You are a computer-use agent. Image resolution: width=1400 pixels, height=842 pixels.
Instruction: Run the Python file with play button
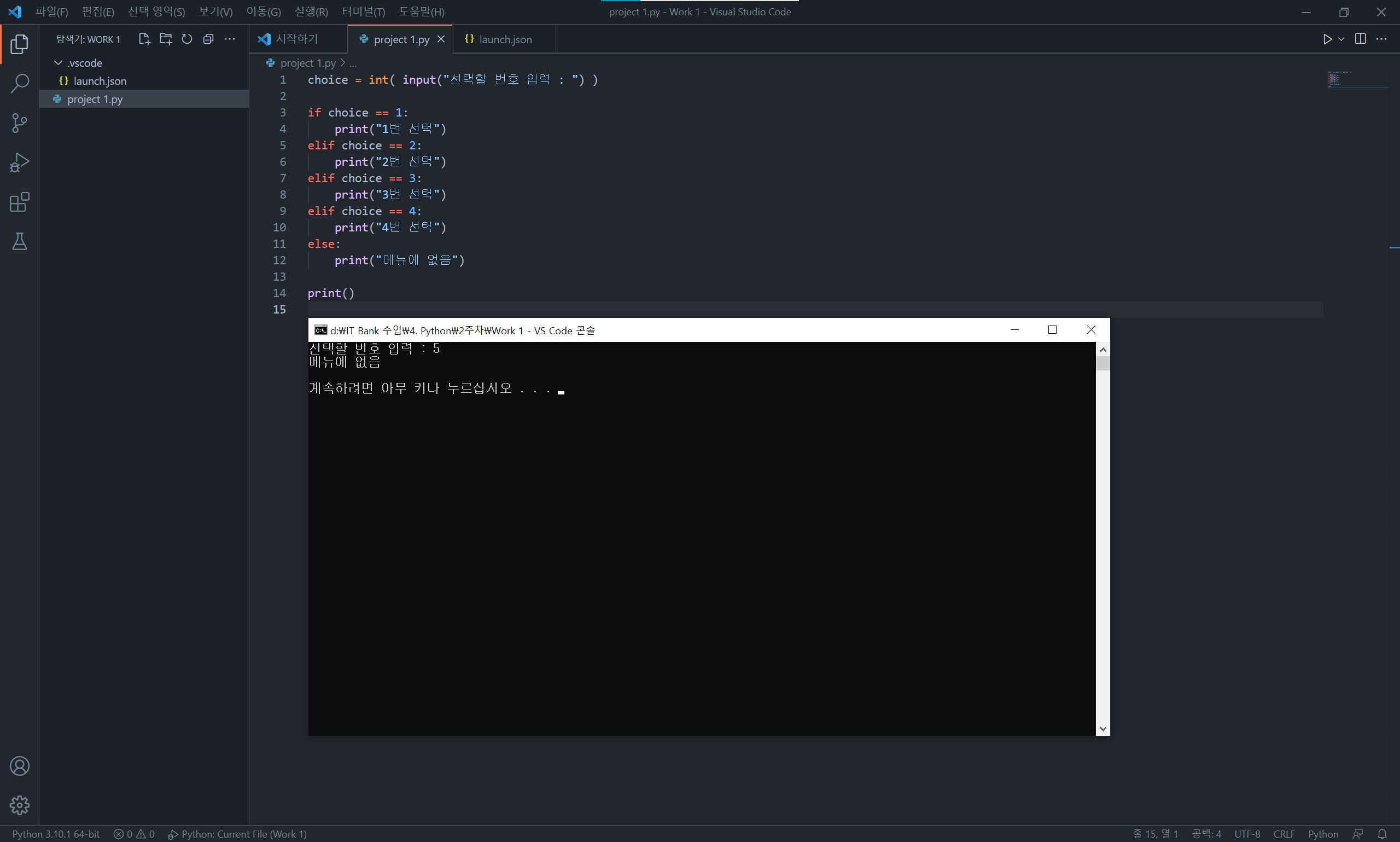pos(1327,39)
